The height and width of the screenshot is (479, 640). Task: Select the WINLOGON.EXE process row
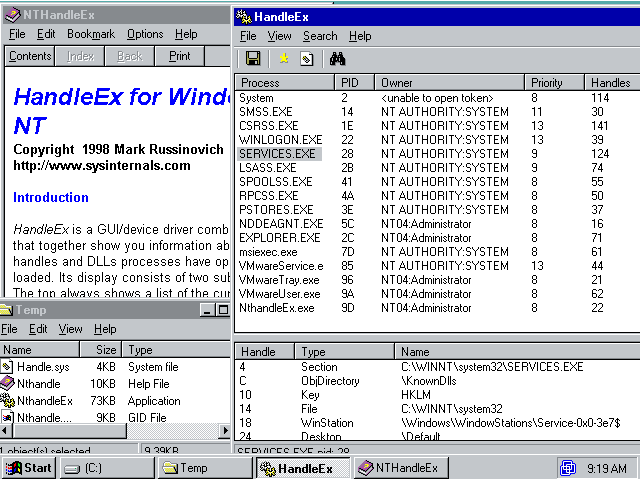click(437, 140)
